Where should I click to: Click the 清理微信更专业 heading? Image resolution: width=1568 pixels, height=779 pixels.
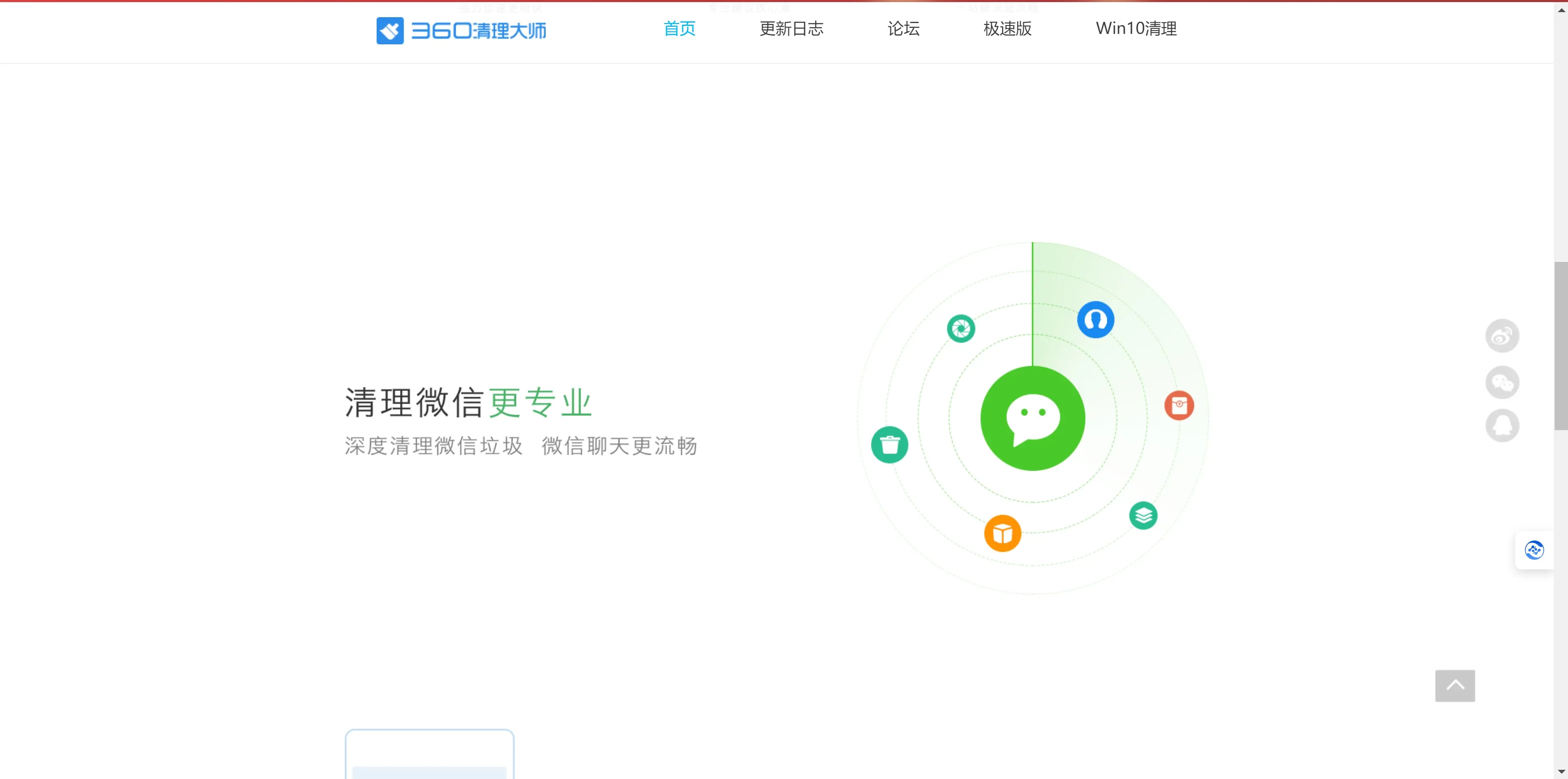[x=469, y=403]
